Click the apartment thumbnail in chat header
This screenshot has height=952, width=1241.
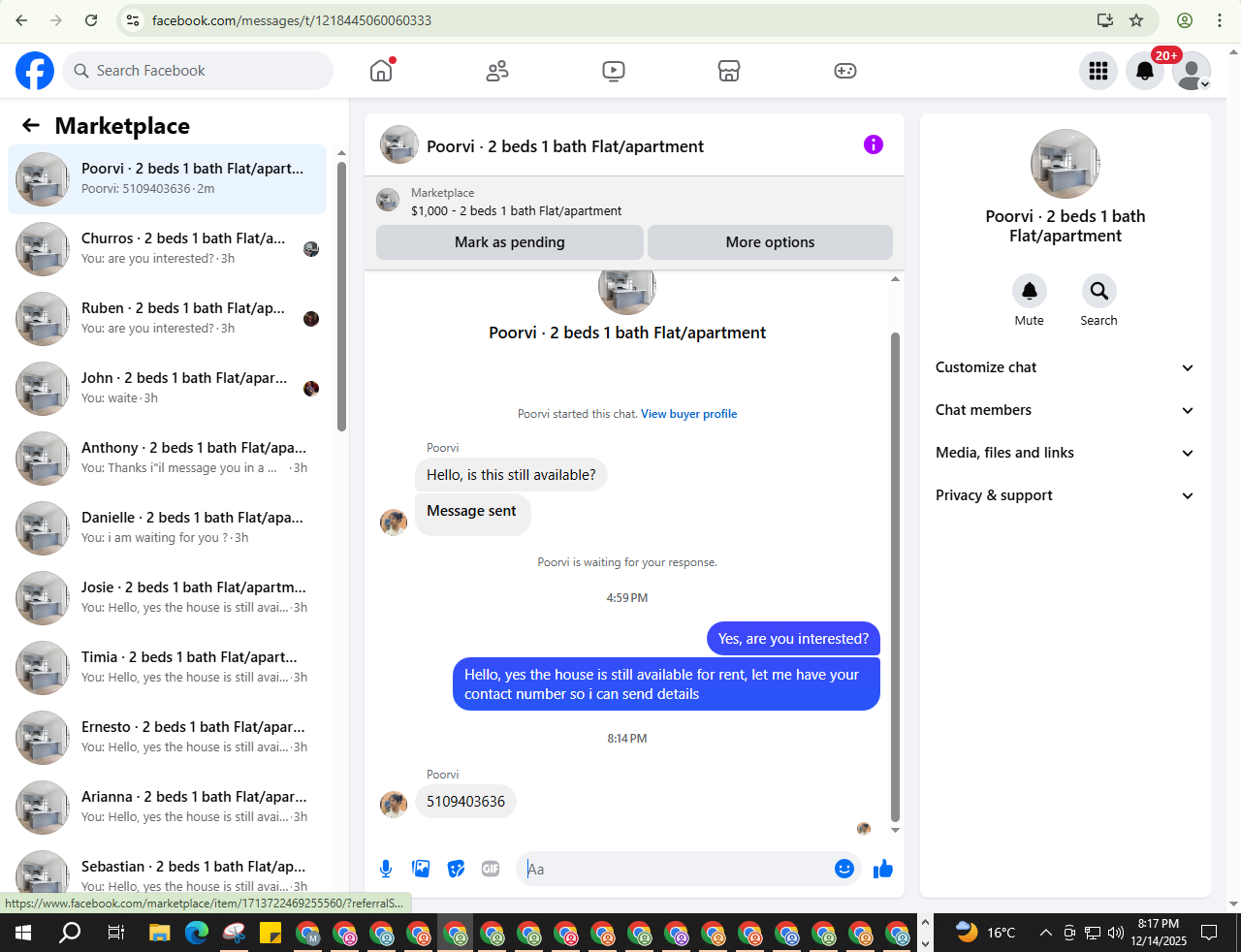click(x=399, y=144)
